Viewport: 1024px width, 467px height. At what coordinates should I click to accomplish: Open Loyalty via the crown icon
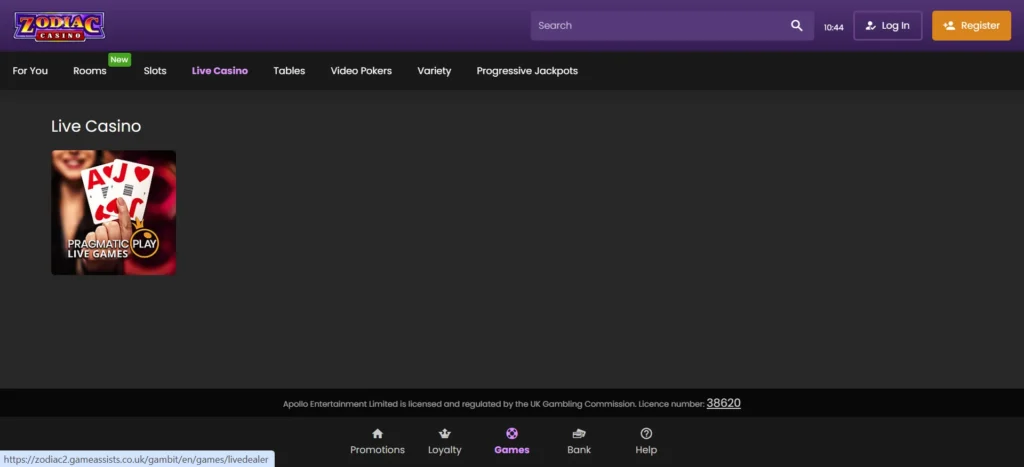445,434
